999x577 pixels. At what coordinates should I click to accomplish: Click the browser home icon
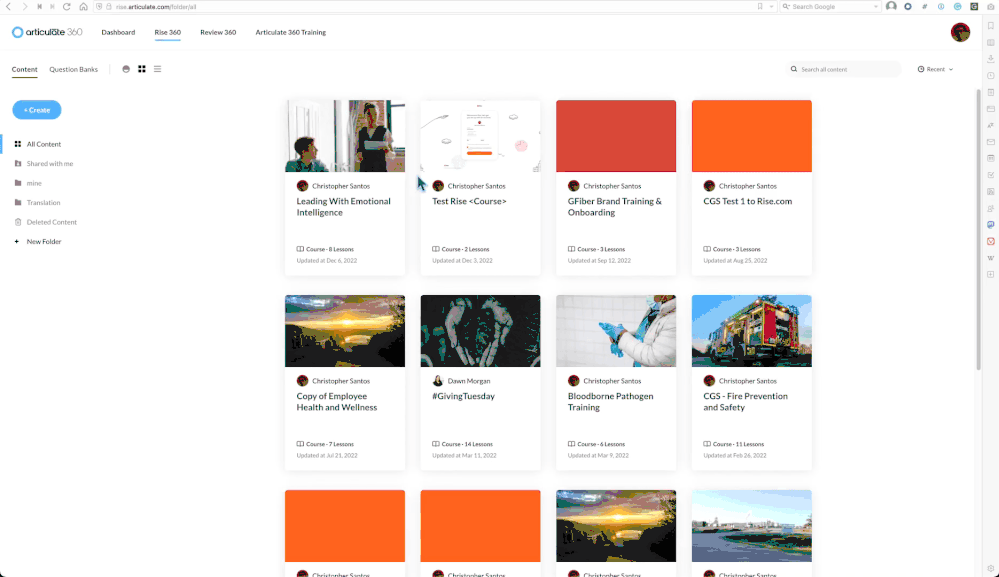point(83,7)
